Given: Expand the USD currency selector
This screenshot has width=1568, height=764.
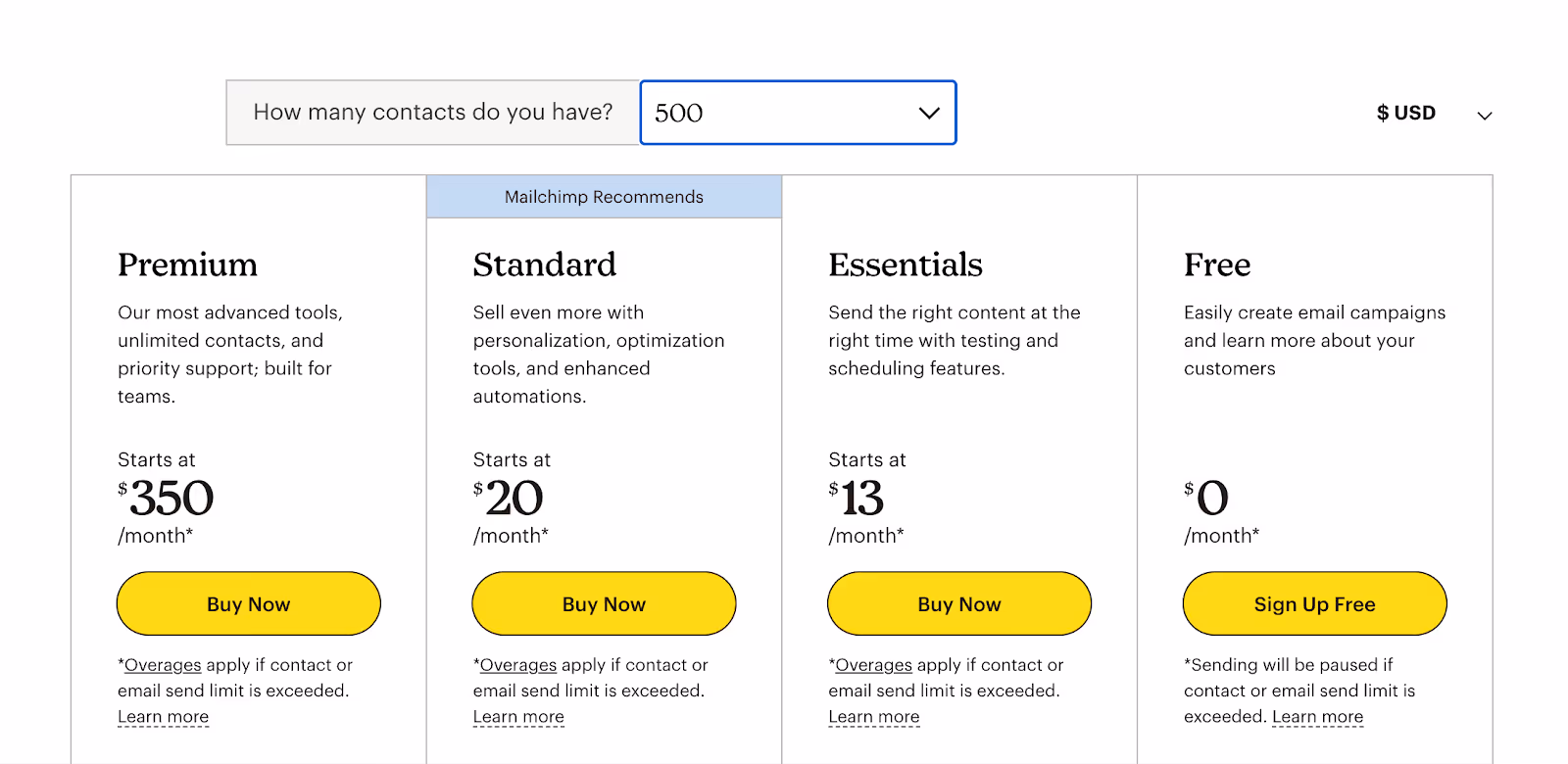Looking at the screenshot, I should (x=1434, y=114).
